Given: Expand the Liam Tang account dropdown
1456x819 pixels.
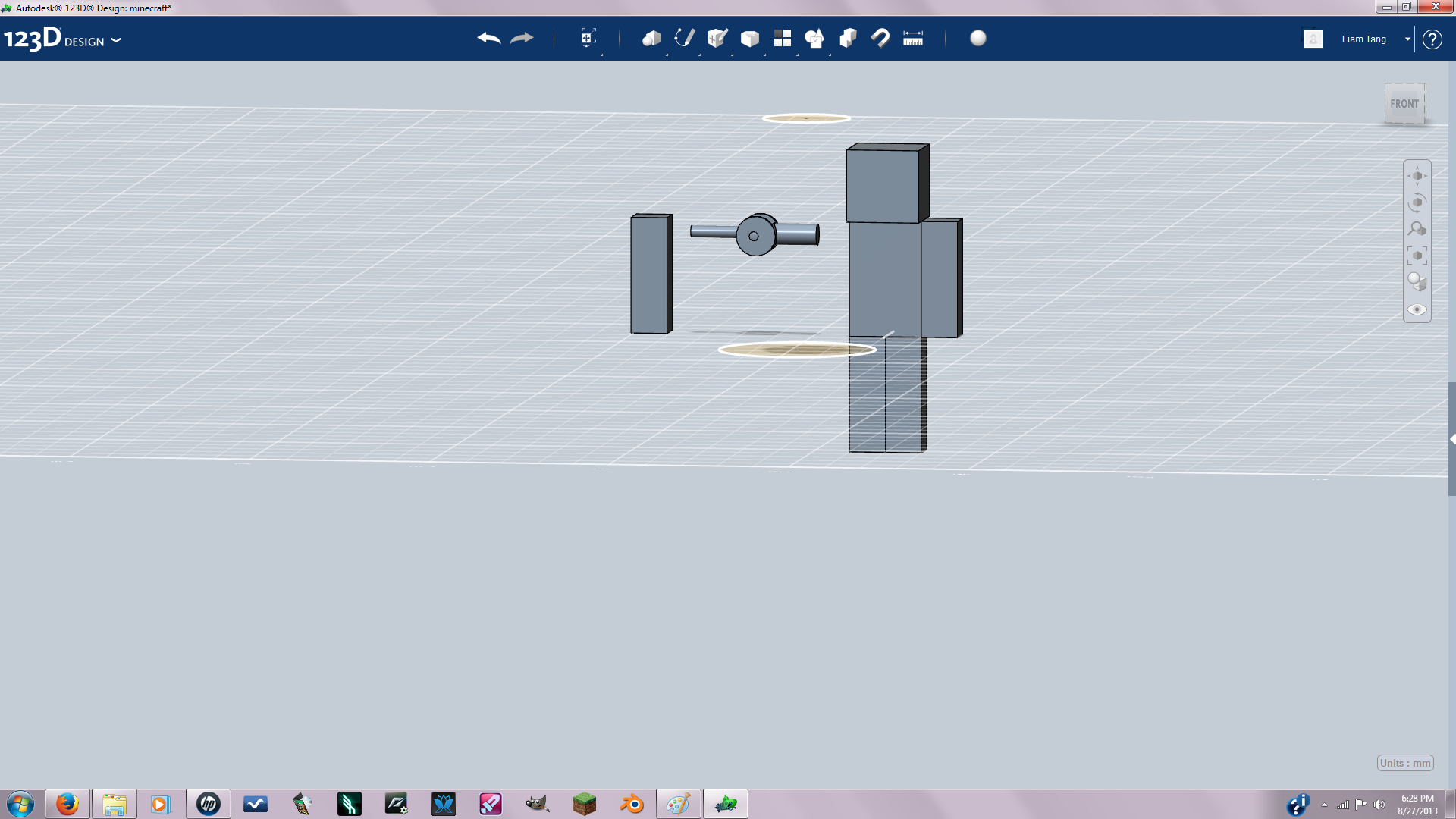Looking at the screenshot, I should pos(1407,39).
